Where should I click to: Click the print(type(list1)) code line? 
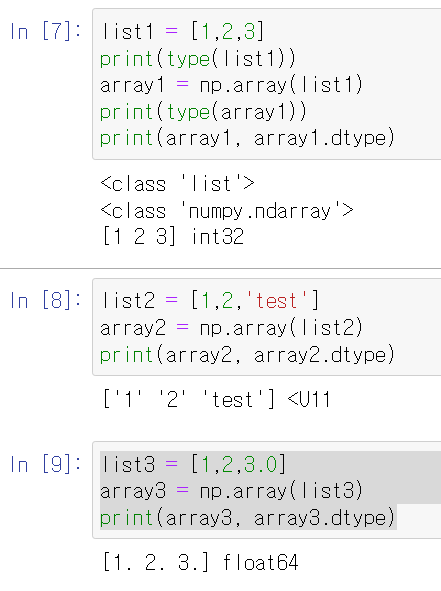[x=198, y=59]
